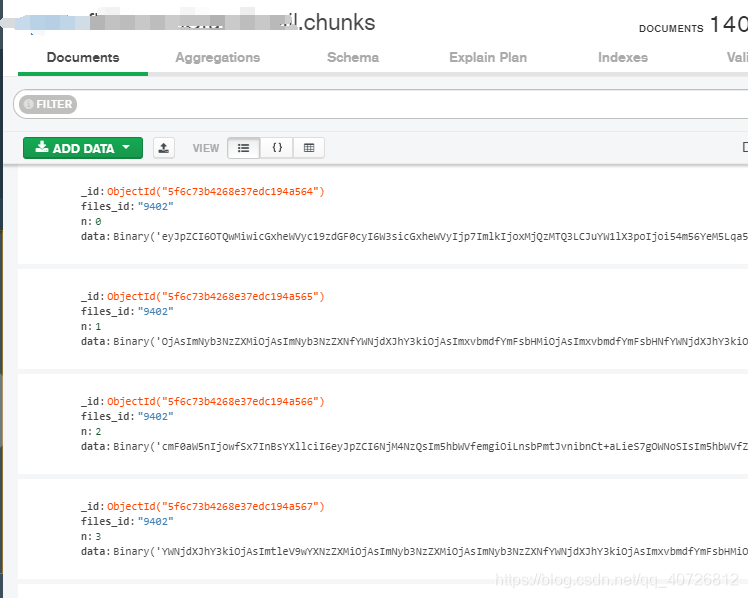Switch to the Documents tab

point(83,58)
